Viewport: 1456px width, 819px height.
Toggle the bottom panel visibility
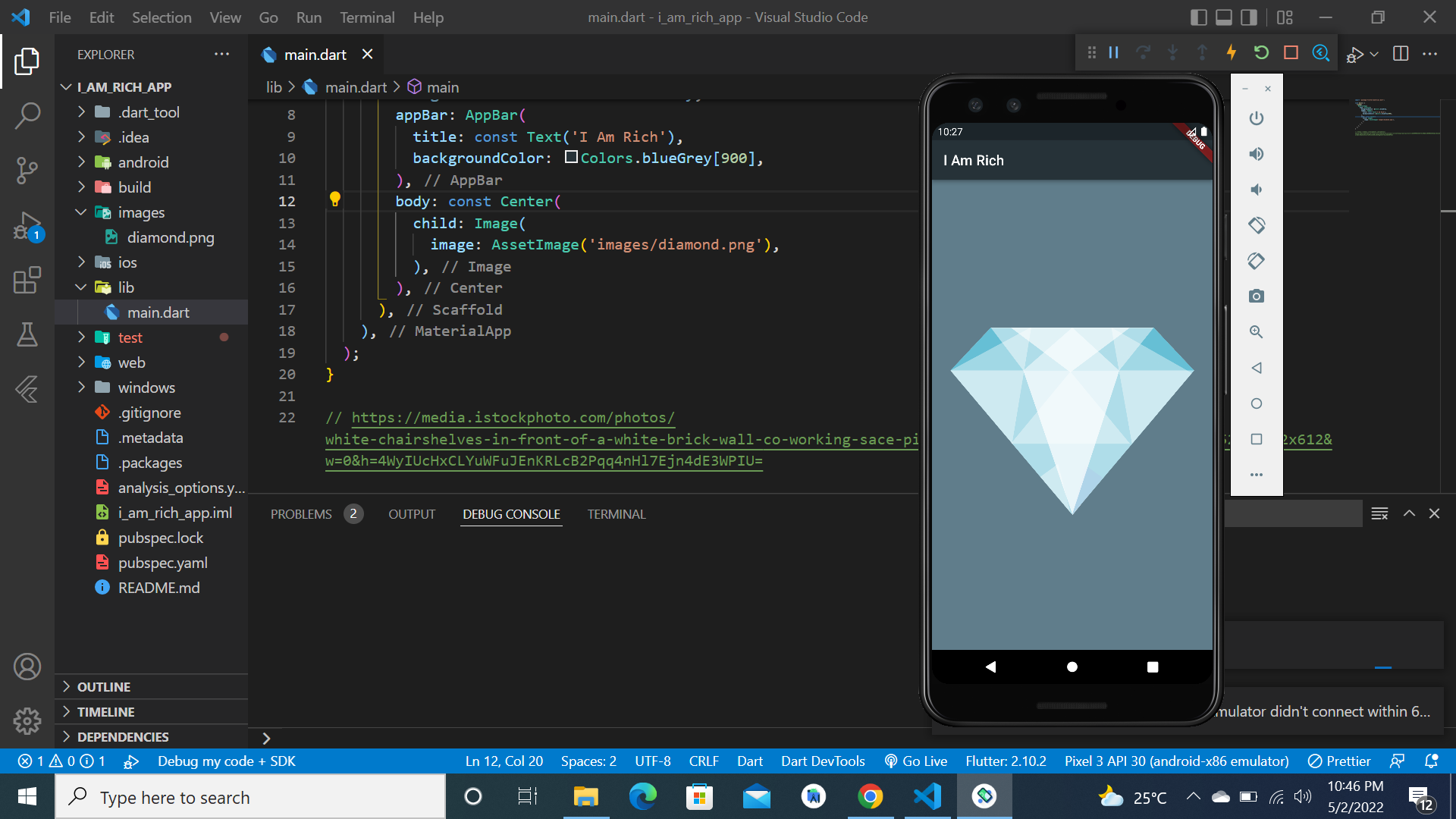pos(1224,17)
